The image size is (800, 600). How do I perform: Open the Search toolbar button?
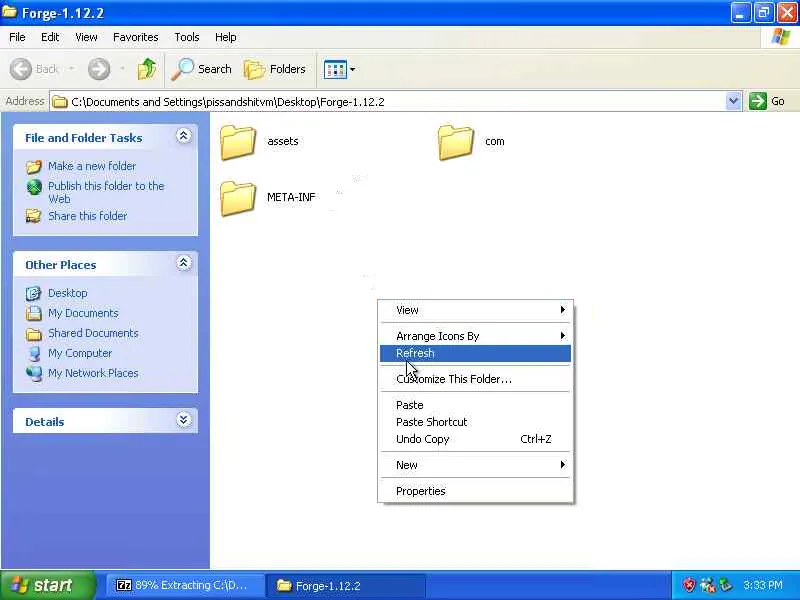[202, 69]
